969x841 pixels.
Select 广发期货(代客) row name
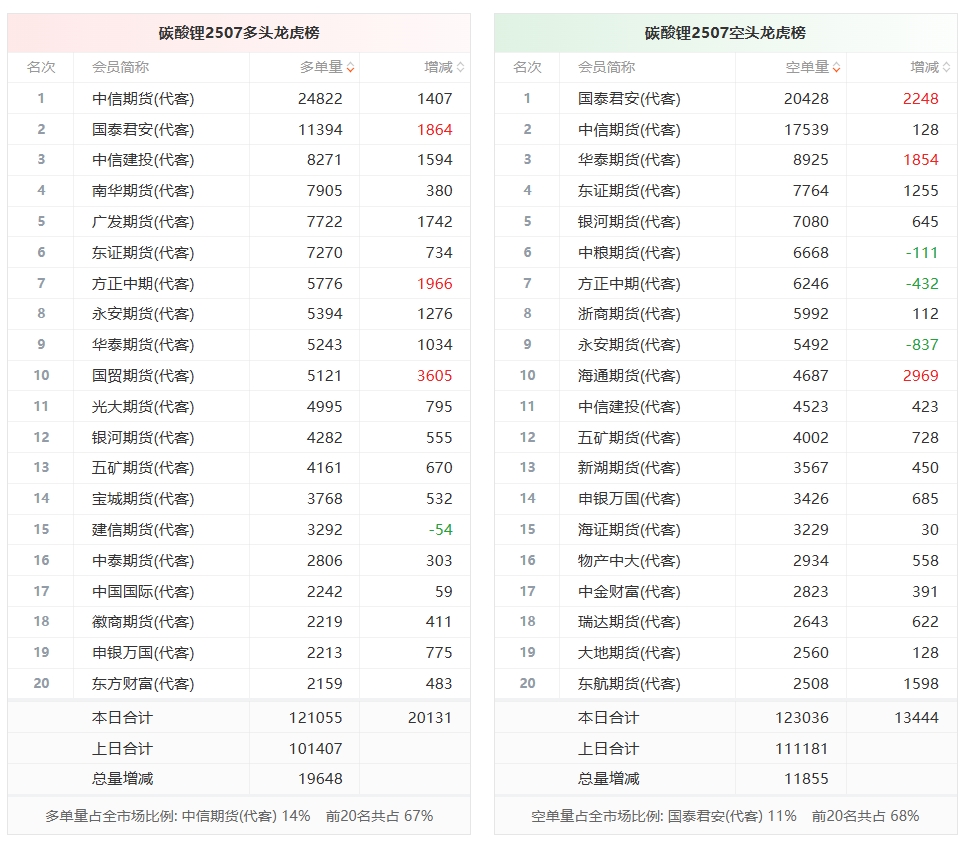tap(143, 222)
